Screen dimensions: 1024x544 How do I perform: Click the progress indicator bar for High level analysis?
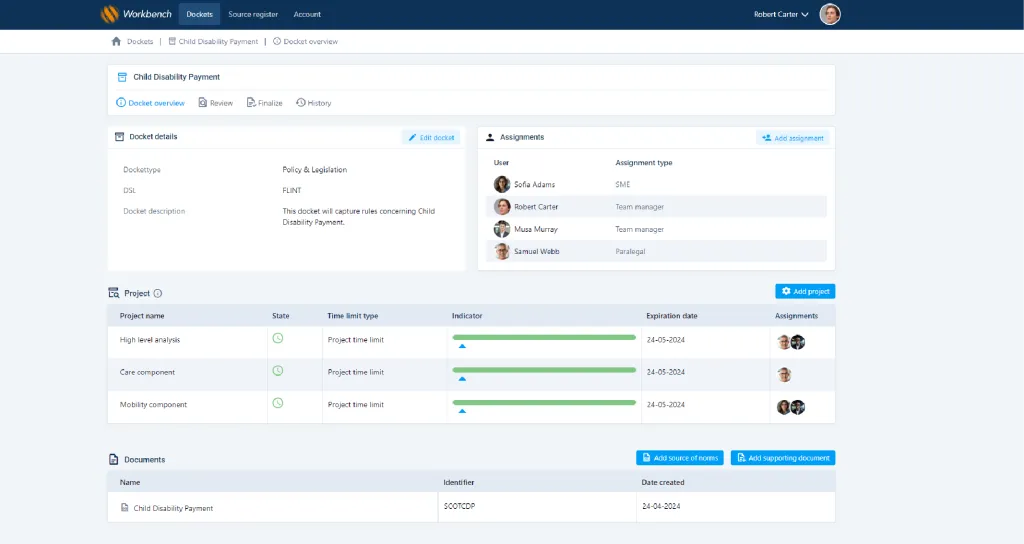(544, 338)
